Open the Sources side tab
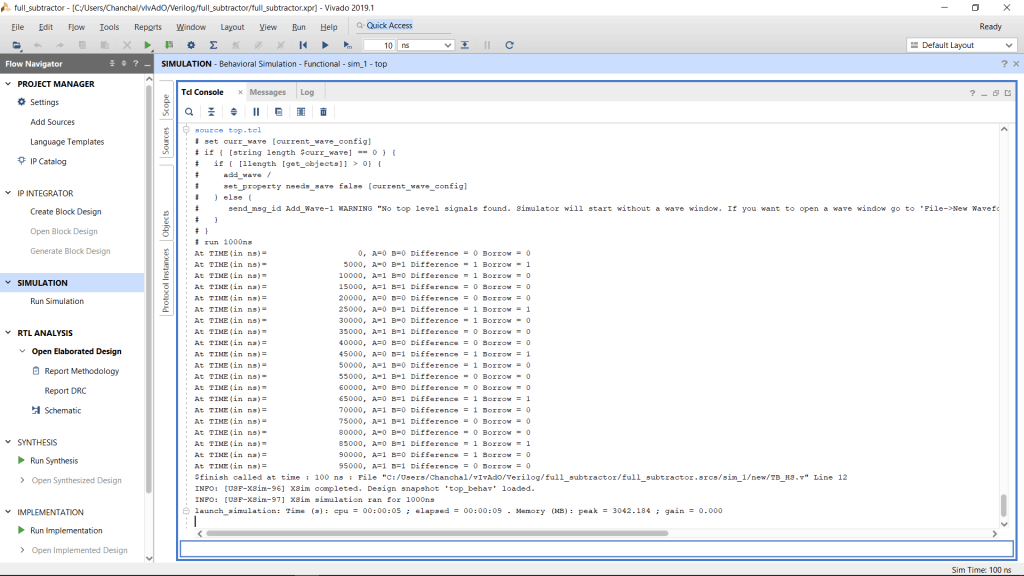This screenshot has width=1024, height=576. (166, 140)
